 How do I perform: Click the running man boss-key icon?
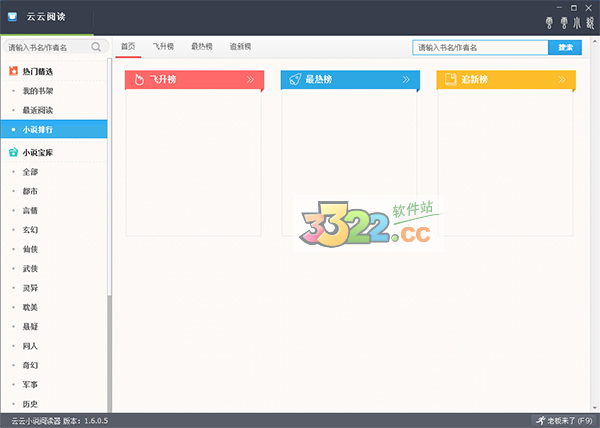(540, 420)
